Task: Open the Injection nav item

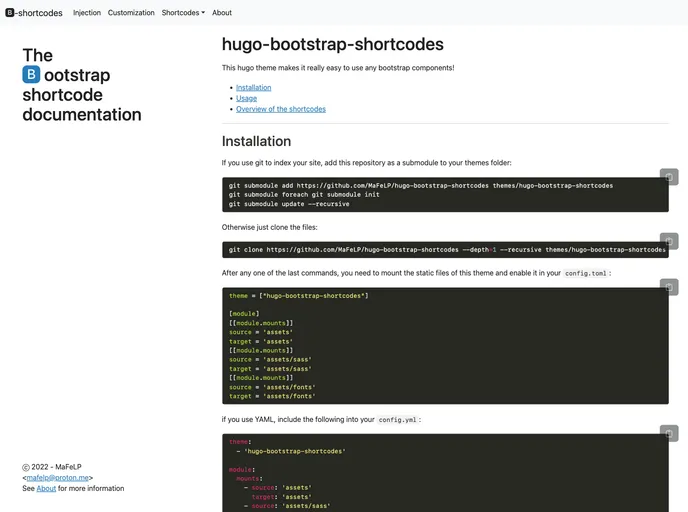Action: (x=87, y=13)
